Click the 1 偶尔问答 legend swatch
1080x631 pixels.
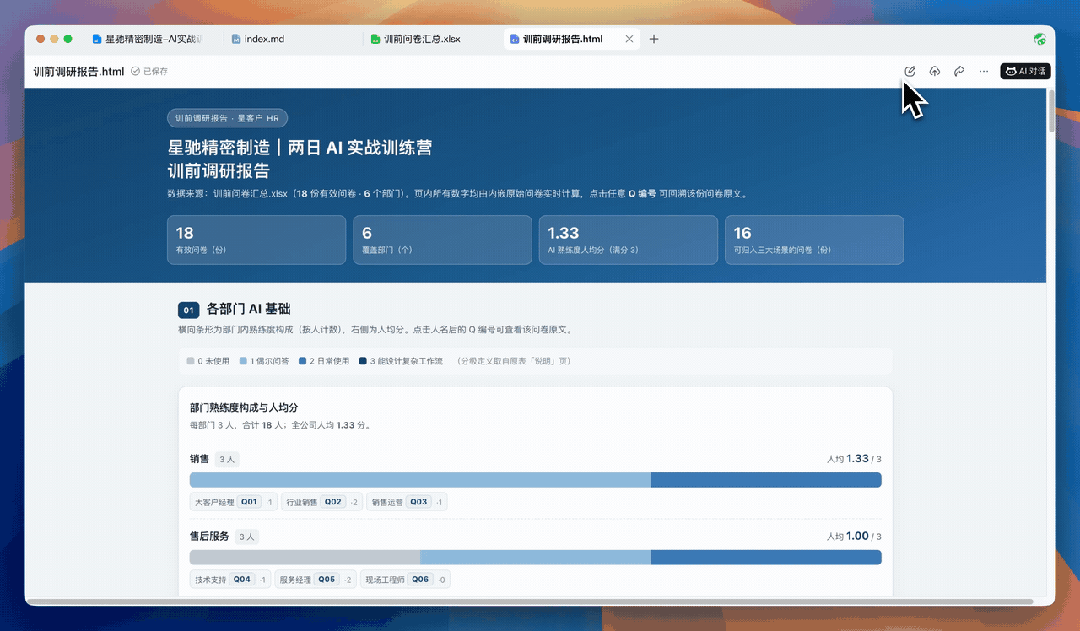point(243,361)
